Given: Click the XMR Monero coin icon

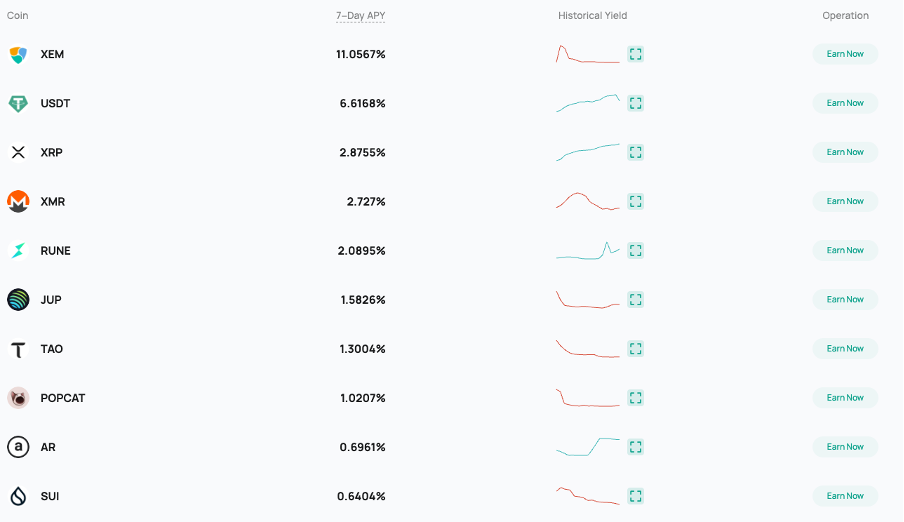Looking at the screenshot, I should tap(18, 201).
